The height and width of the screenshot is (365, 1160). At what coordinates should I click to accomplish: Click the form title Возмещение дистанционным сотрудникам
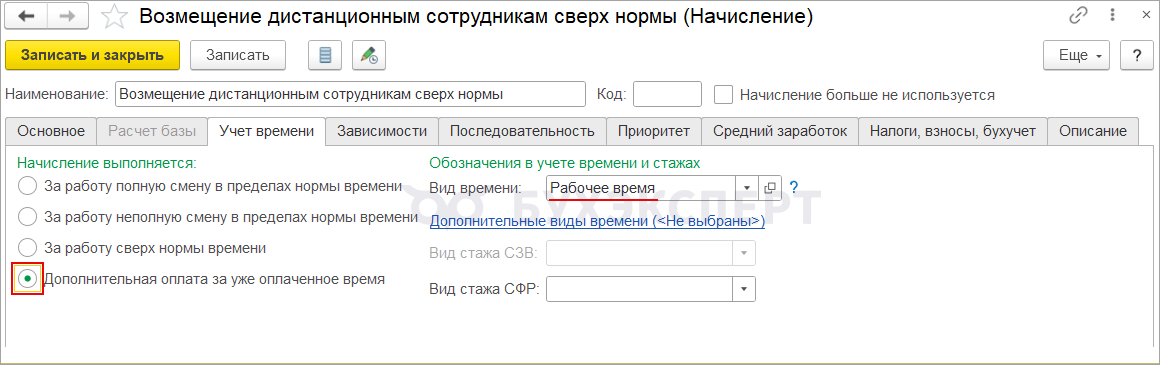click(x=476, y=16)
